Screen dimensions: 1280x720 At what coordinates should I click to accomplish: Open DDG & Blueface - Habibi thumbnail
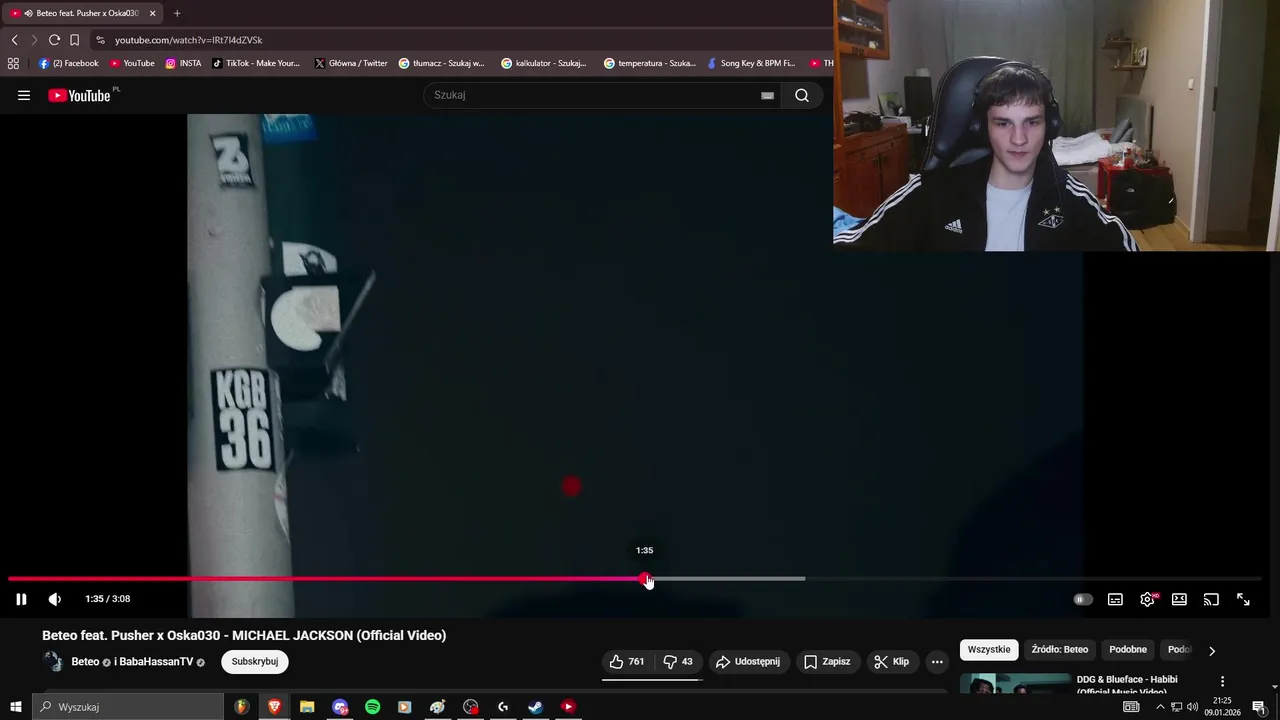click(x=1015, y=684)
